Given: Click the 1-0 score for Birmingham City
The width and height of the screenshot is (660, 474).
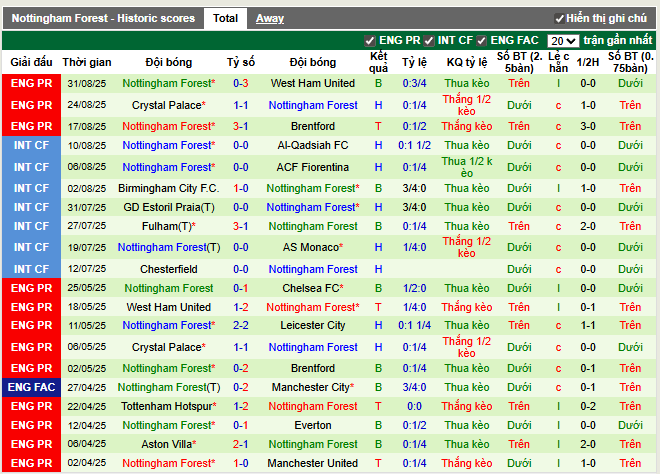Looking at the screenshot, I should click(241, 188).
